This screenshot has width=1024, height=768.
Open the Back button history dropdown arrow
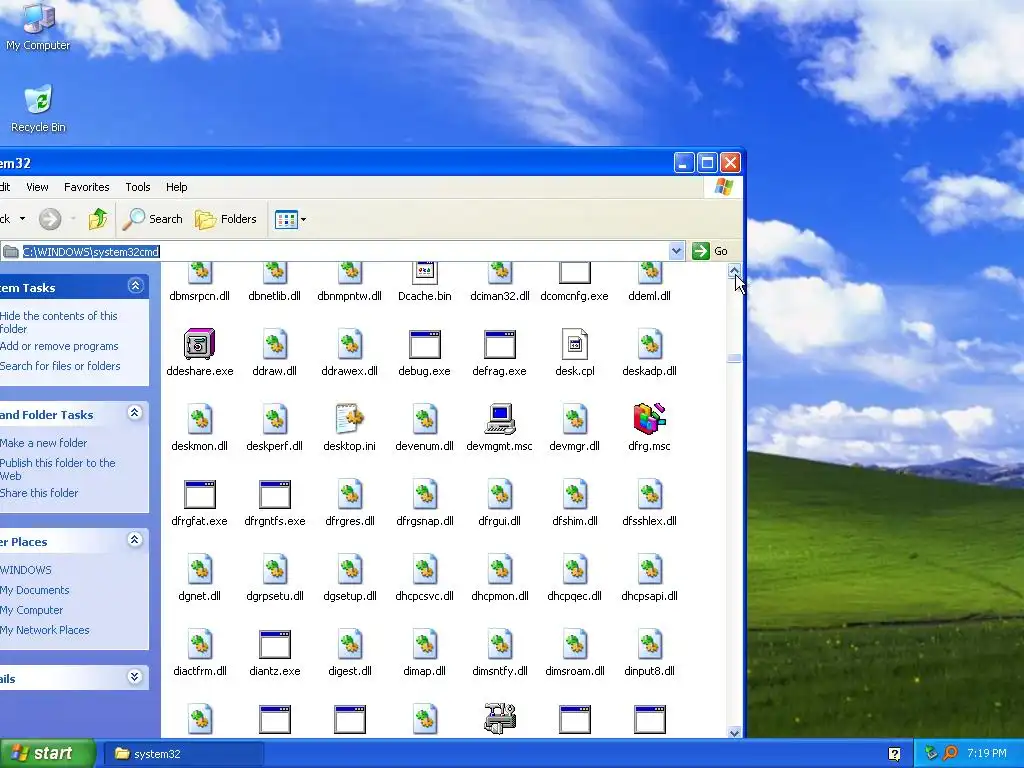pos(22,219)
